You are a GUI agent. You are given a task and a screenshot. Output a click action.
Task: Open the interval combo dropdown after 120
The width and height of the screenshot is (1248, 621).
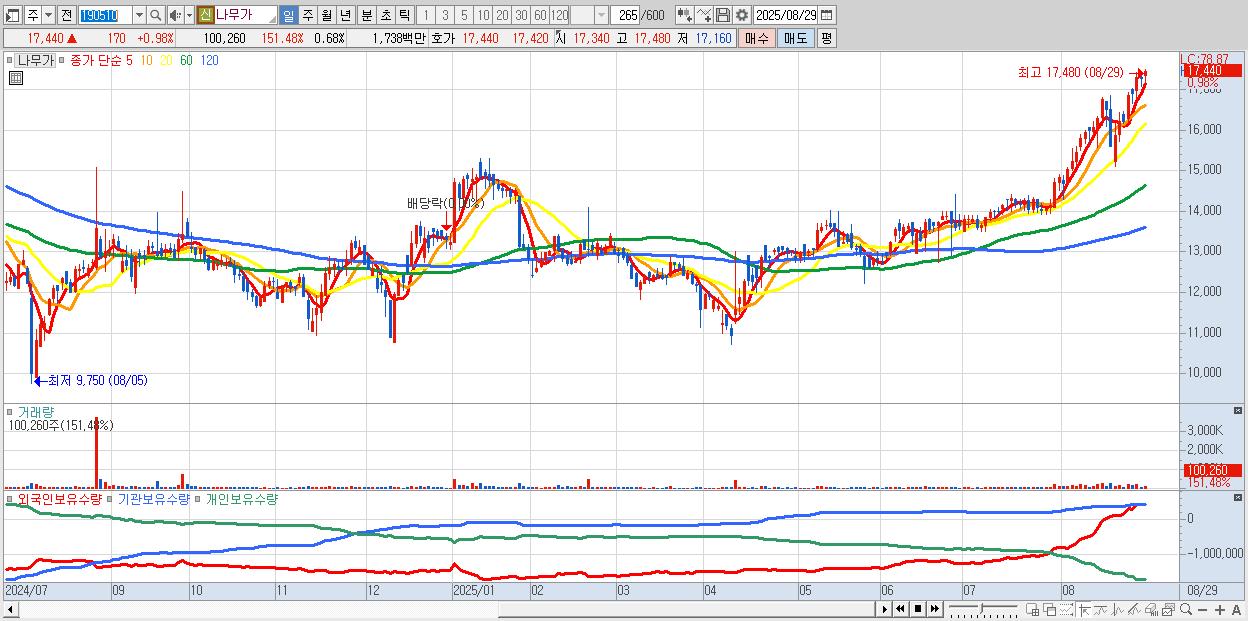point(601,15)
